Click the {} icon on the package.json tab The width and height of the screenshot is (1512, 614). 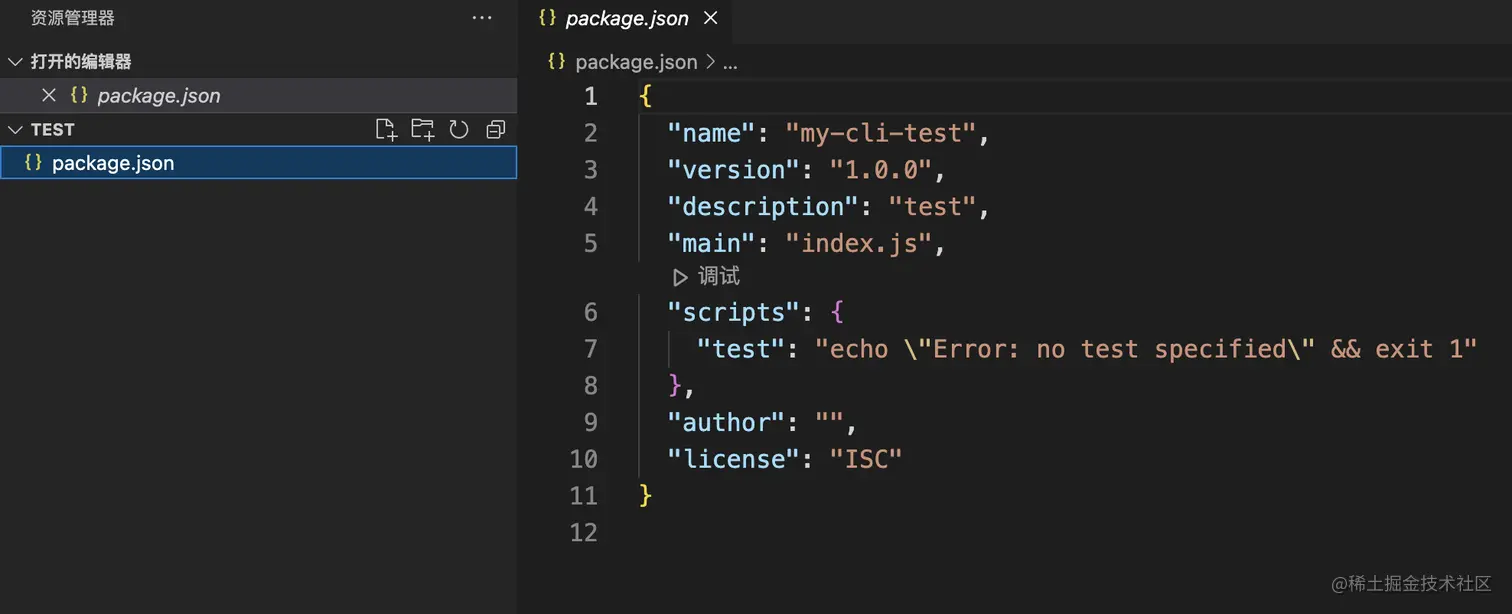click(545, 18)
